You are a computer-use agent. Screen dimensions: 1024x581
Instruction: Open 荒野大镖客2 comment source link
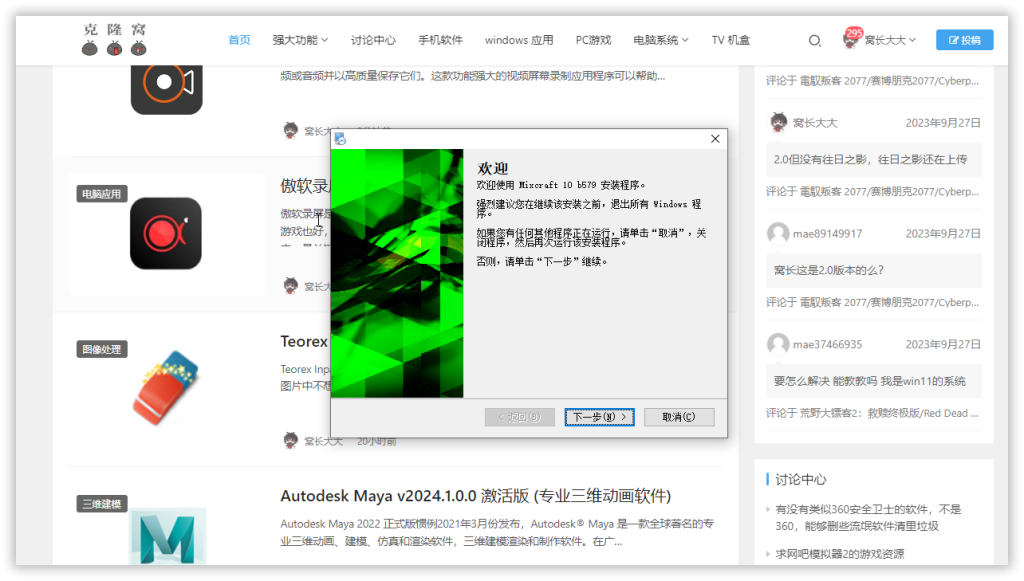889,413
